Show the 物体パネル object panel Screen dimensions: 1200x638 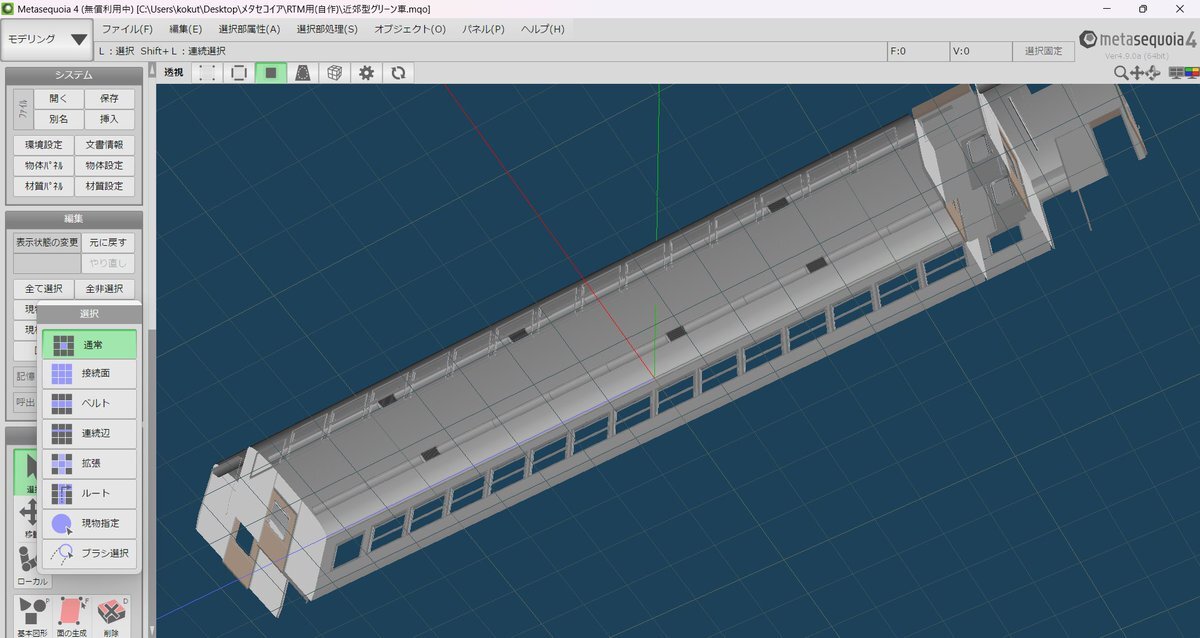43,166
